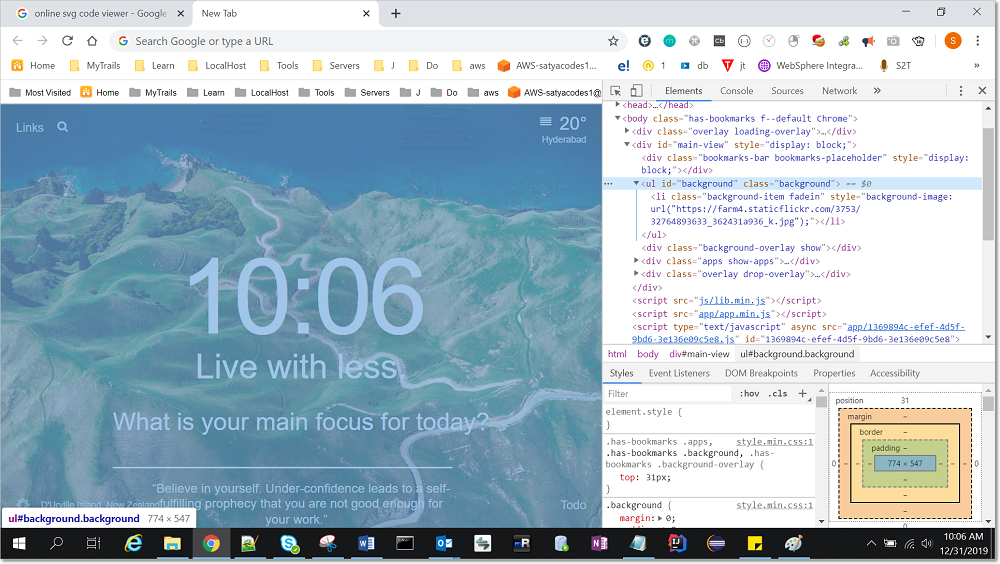Collapse the ul id="background" node
This screenshot has width=1000, height=564.
click(x=637, y=184)
